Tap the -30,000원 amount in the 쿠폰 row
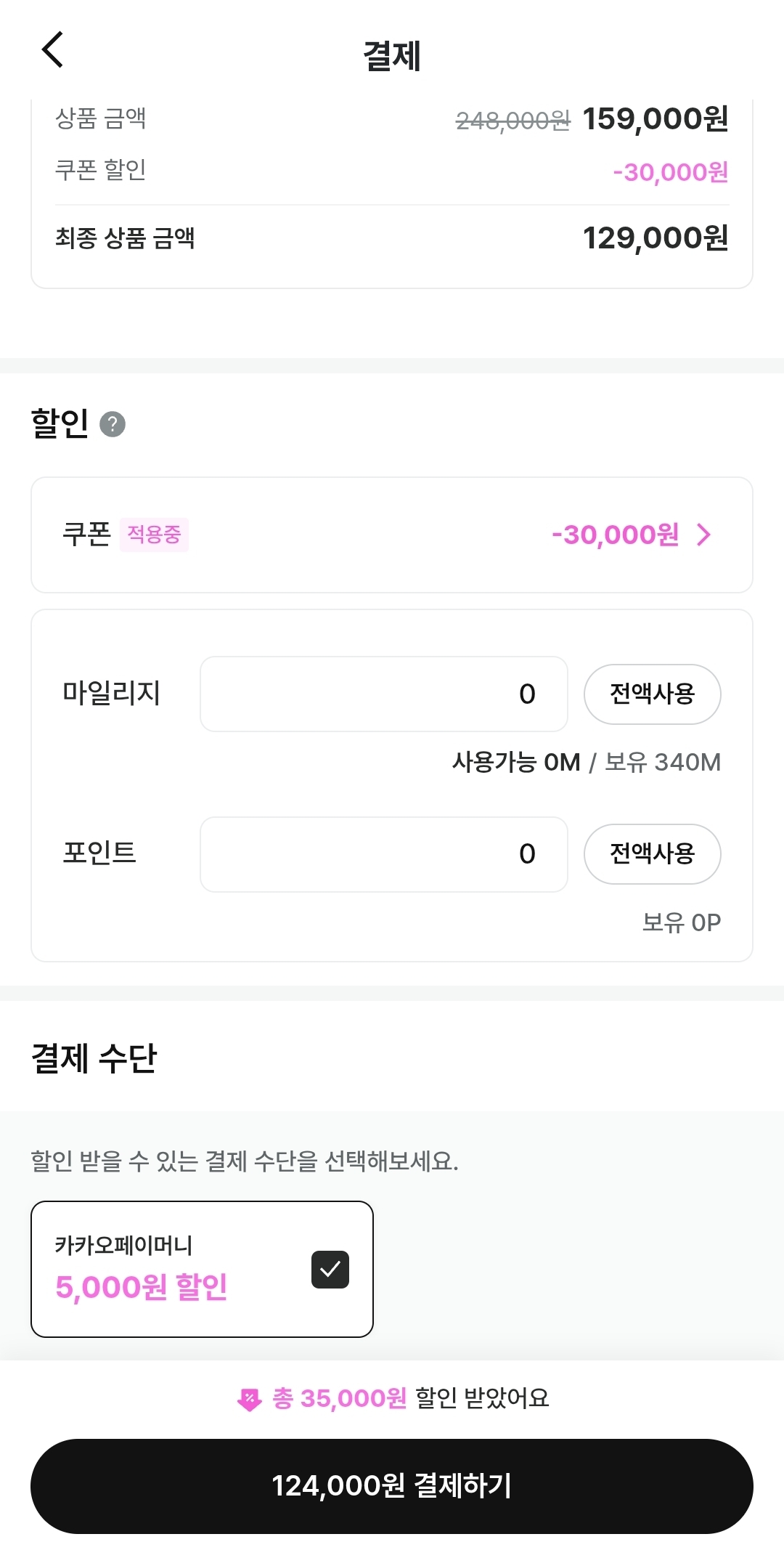This screenshot has height=1542, width=784. point(615,535)
